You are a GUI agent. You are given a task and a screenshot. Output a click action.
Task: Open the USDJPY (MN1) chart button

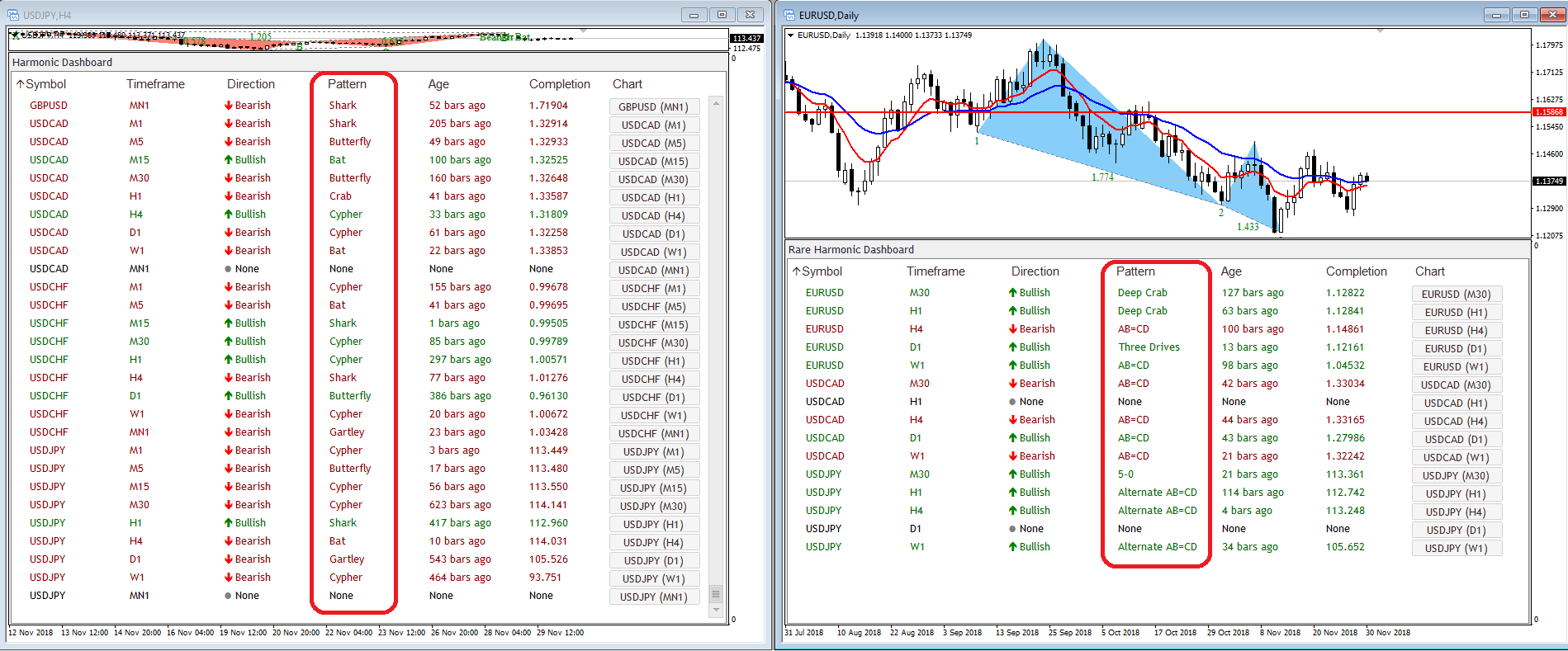[x=654, y=597]
